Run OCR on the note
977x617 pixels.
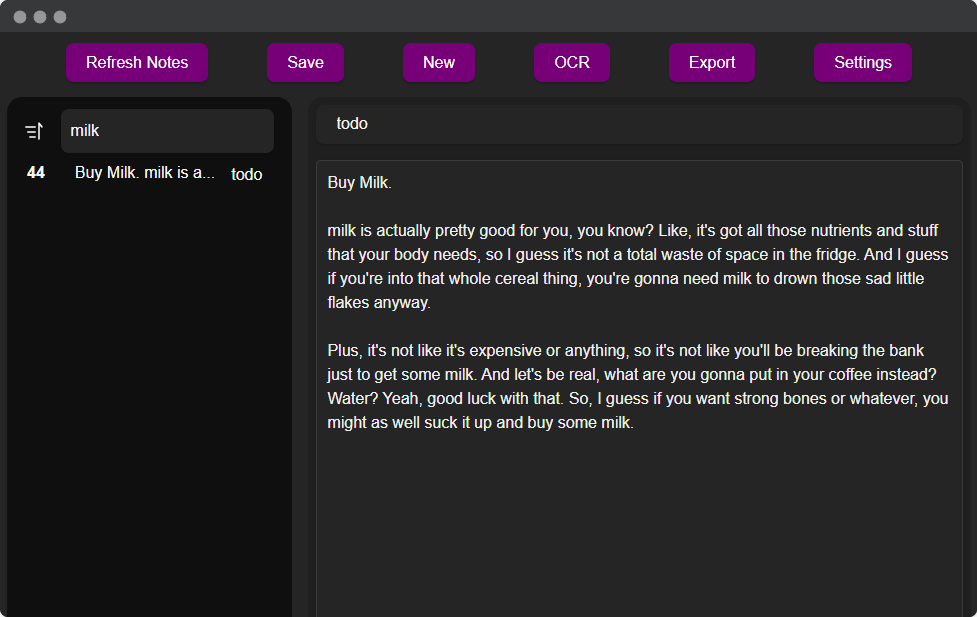(x=571, y=62)
